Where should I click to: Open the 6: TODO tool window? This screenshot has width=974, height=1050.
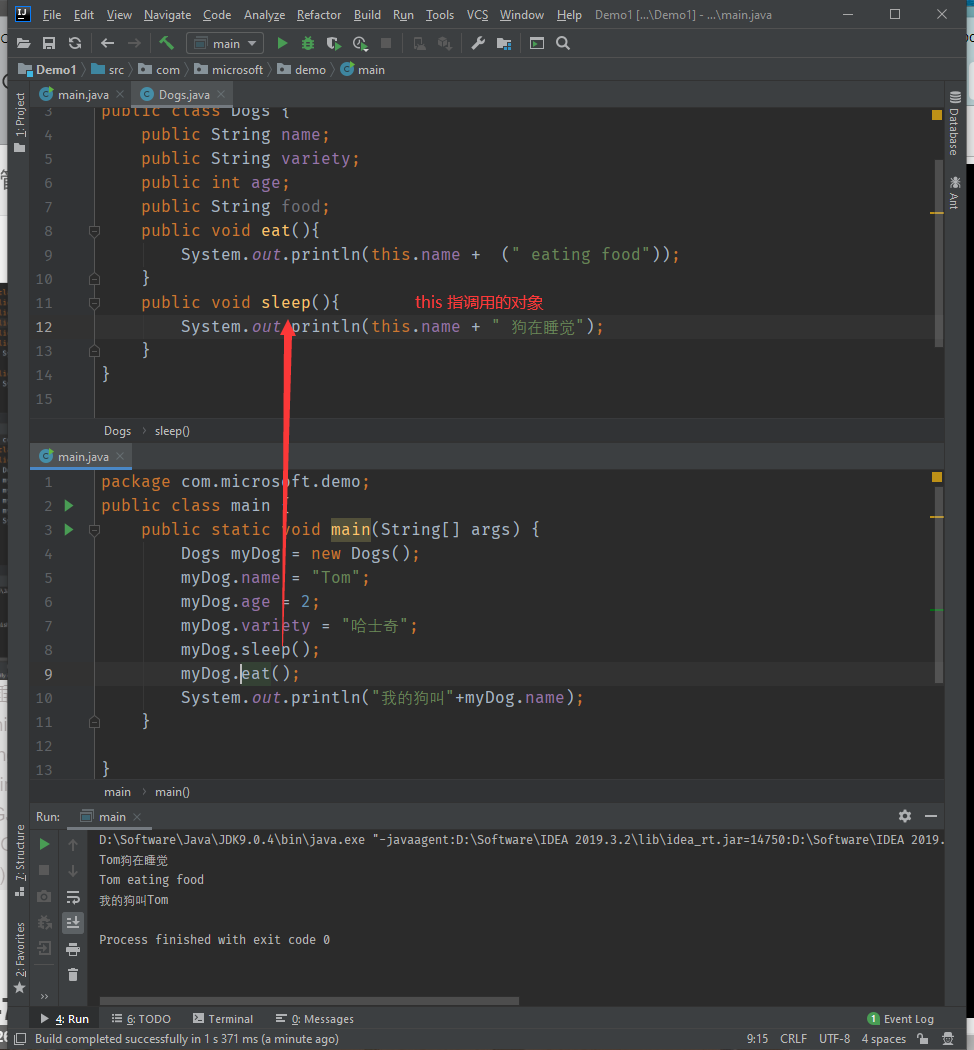[141, 1019]
